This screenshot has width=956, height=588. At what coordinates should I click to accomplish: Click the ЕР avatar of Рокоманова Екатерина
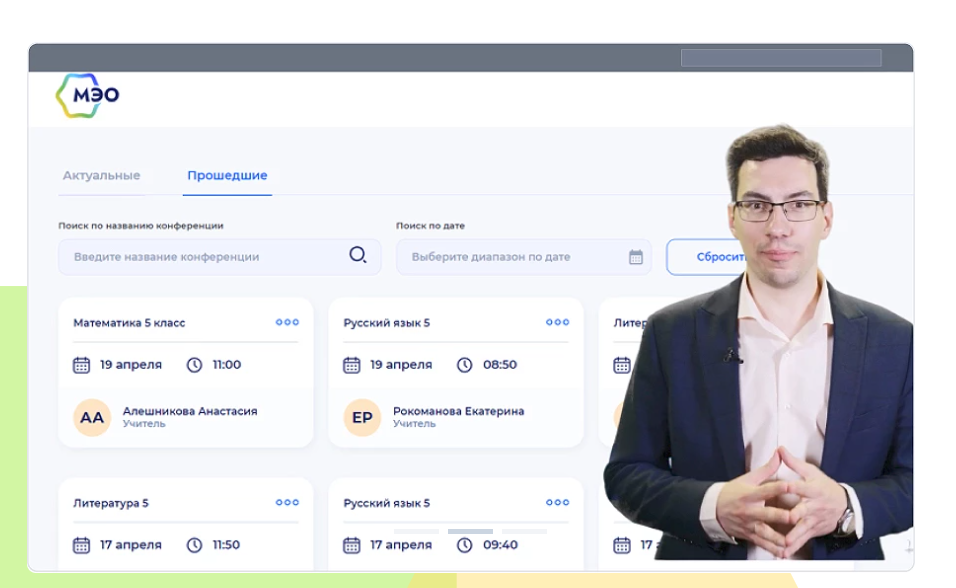tap(362, 417)
